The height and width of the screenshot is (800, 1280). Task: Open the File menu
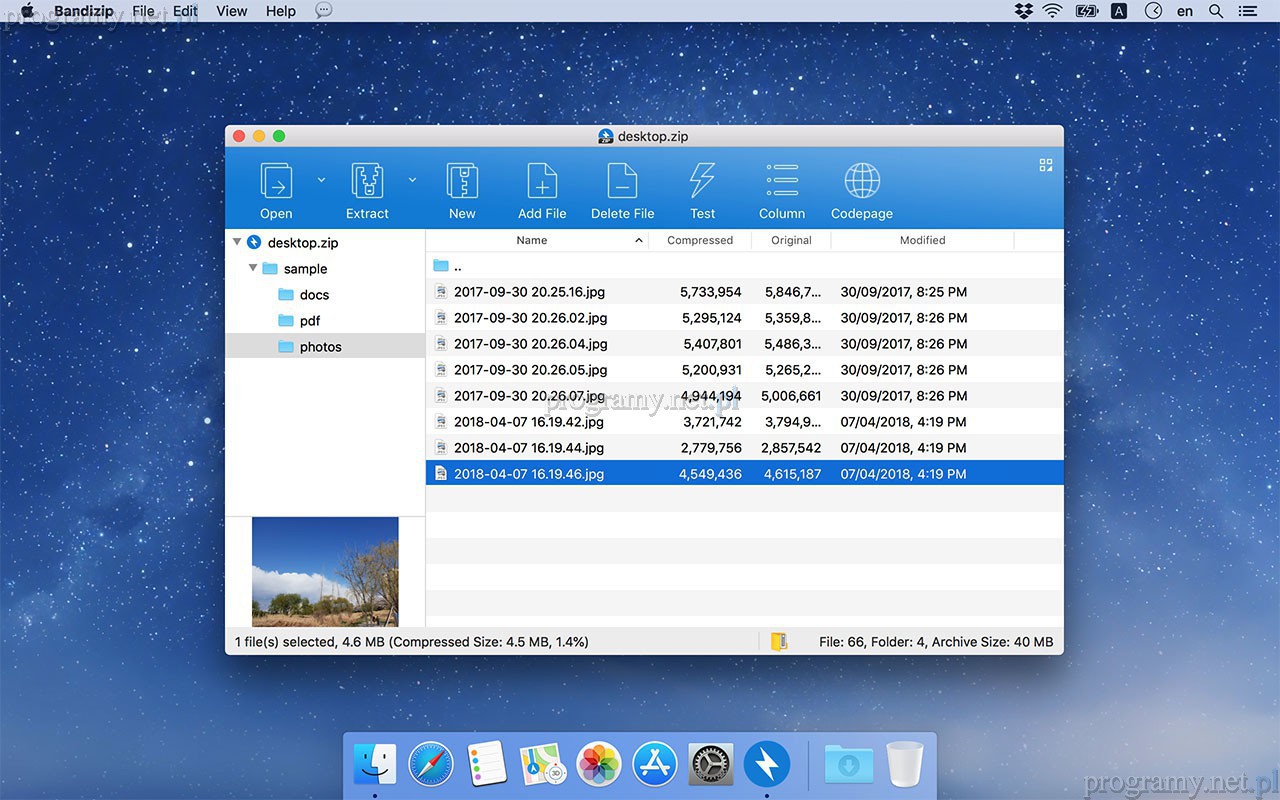143,11
